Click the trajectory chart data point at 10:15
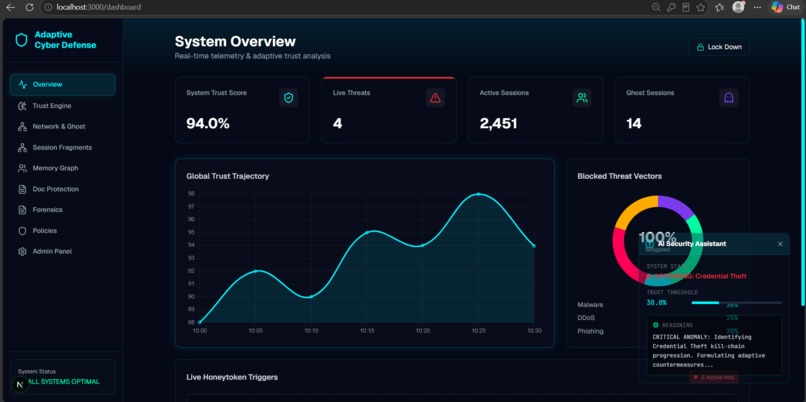 [x=367, y=232]
